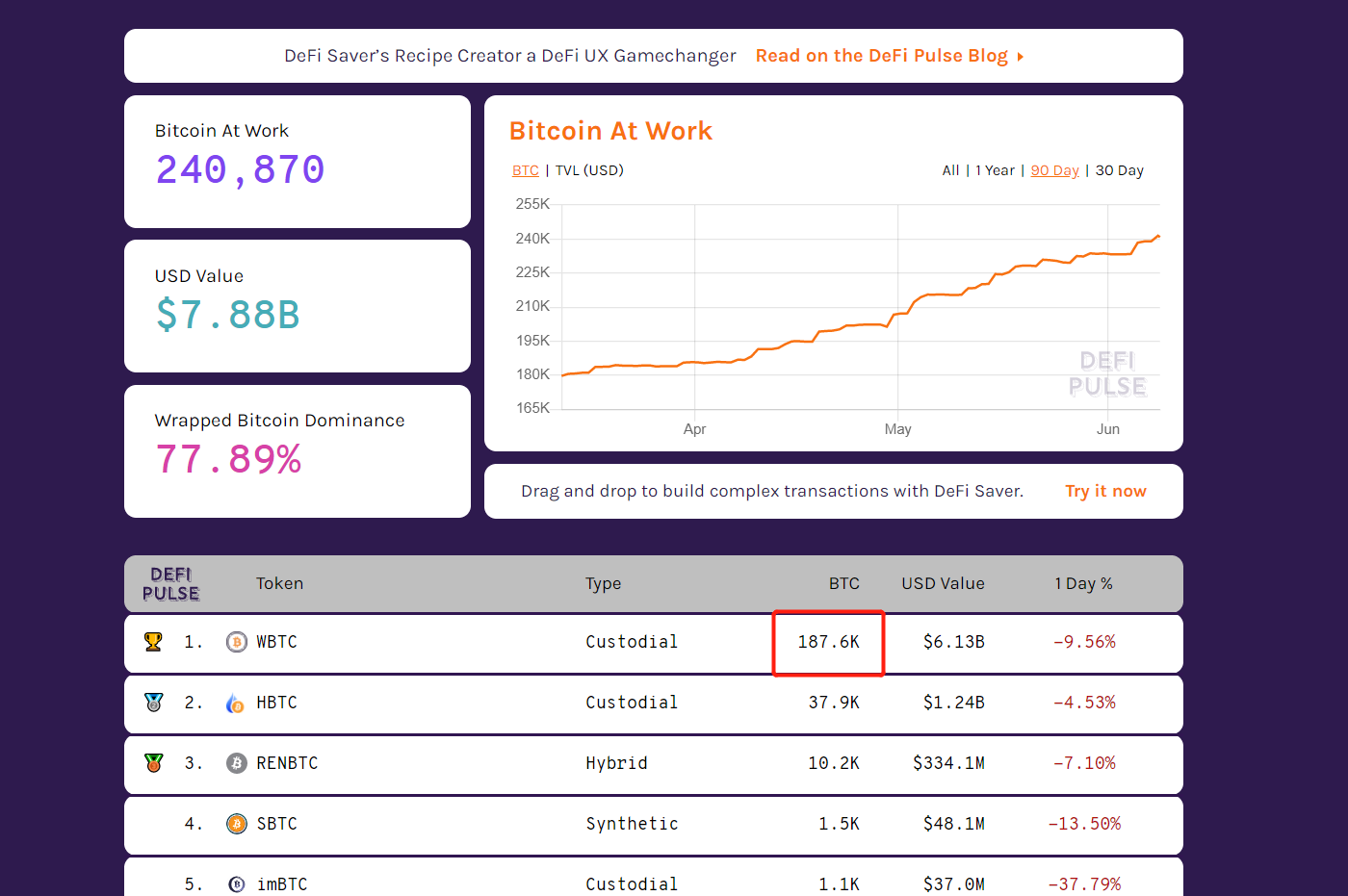Select the All time range
The width and height of the screenshot is (1348, 896).
pyautogui.click(x=950, y=170)
